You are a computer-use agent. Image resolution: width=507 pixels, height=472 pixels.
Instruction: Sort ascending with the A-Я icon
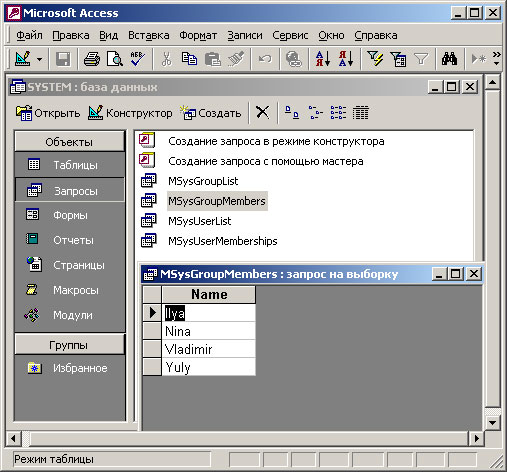(323, 59)
